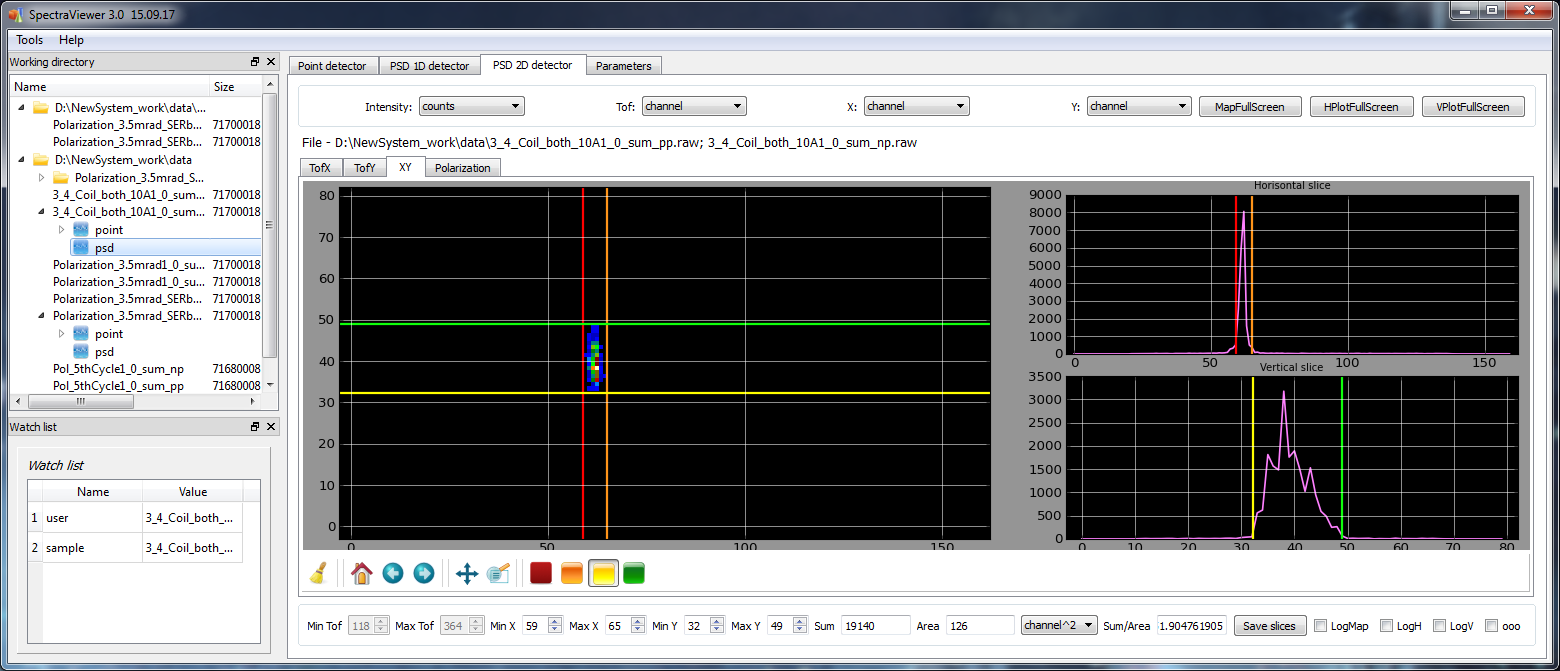This screenshot has width=1560, height=671.
Task: Switch to the Parameters tab
Action: click(623, 66)
